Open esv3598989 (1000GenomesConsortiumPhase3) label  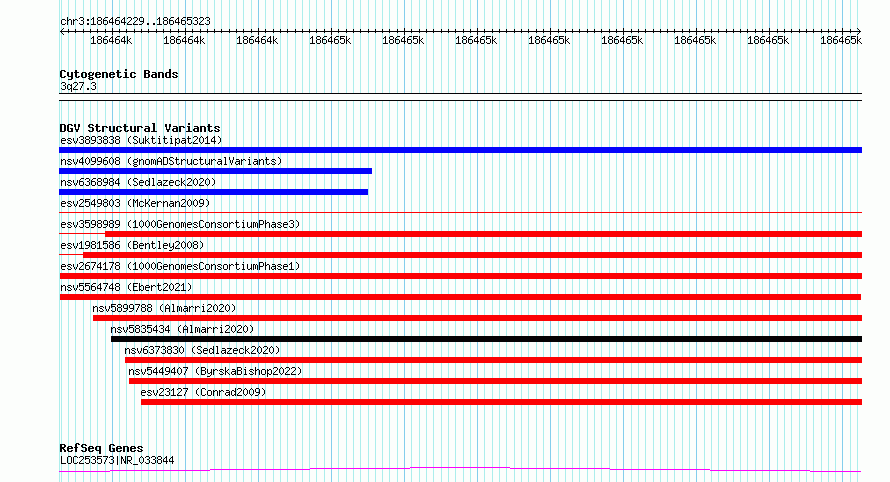pos(180,224)
